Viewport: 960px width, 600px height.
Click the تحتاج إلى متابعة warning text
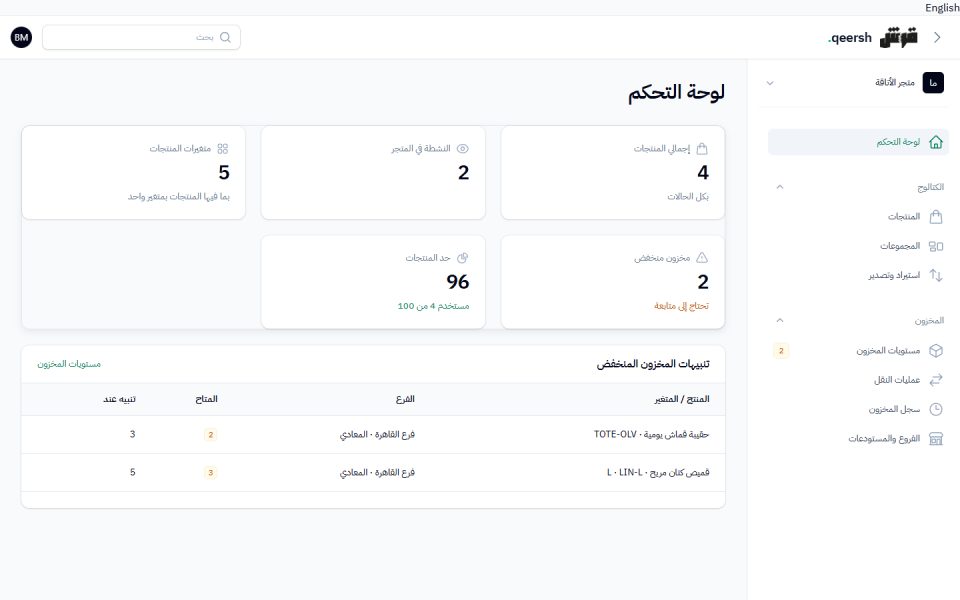pos(681,306)
